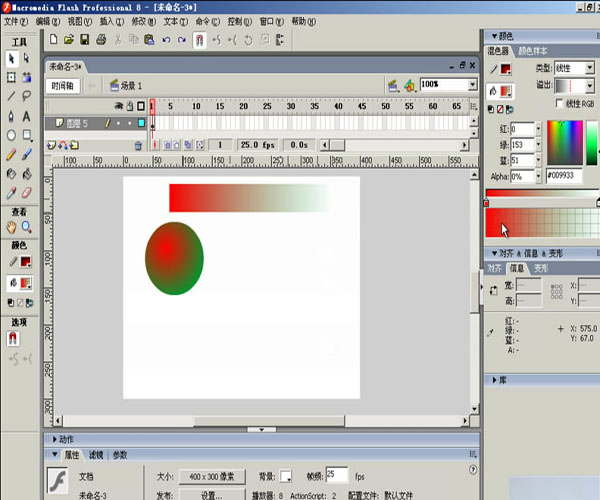Click the hex color field #009933

click(x=563, y=176)
